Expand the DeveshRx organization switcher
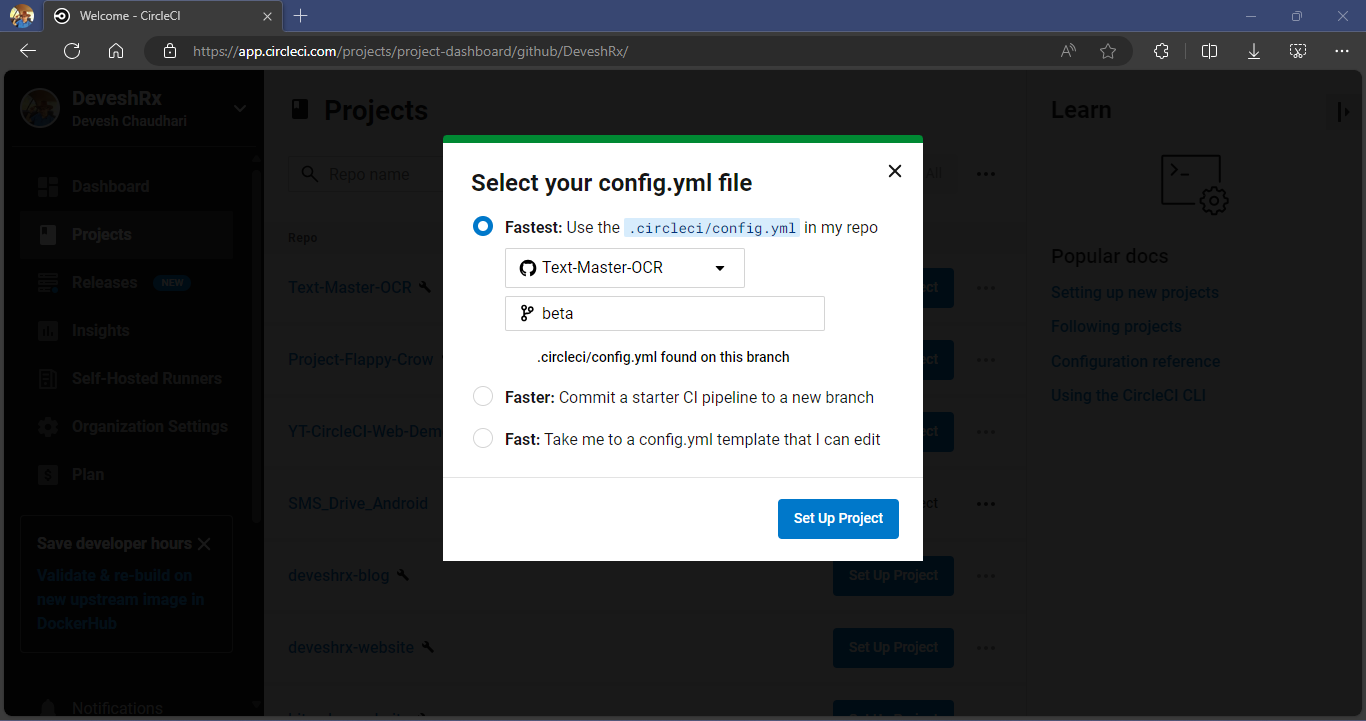This screenshot has height=721, width=1366. pos(240,108)
